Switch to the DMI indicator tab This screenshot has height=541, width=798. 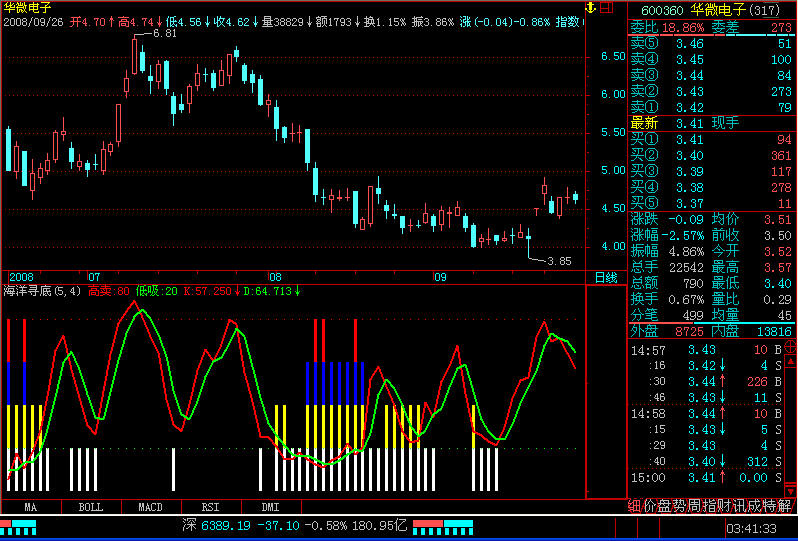click(271, 507)
